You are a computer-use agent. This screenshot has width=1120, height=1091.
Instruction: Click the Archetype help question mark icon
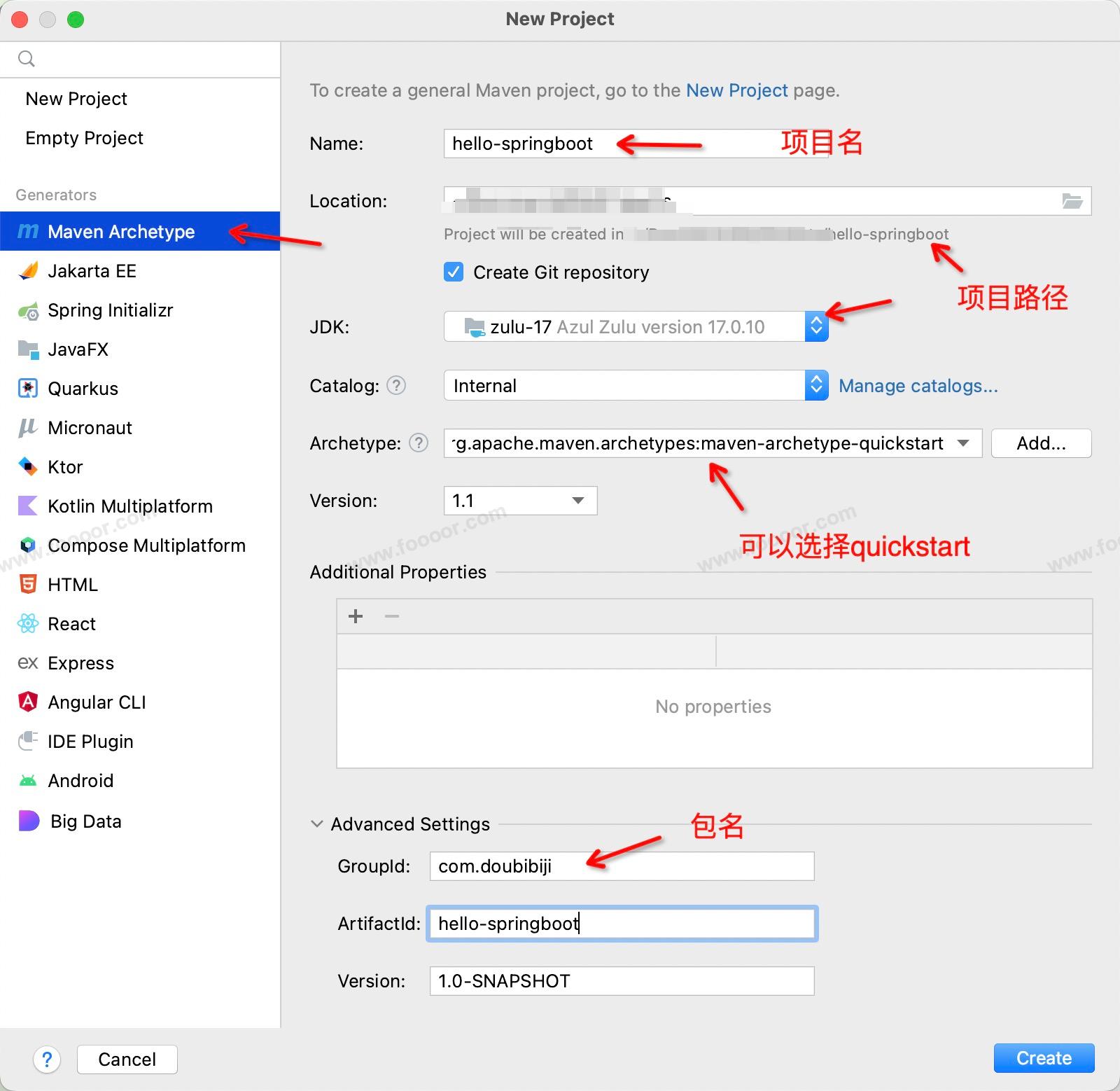419,443
